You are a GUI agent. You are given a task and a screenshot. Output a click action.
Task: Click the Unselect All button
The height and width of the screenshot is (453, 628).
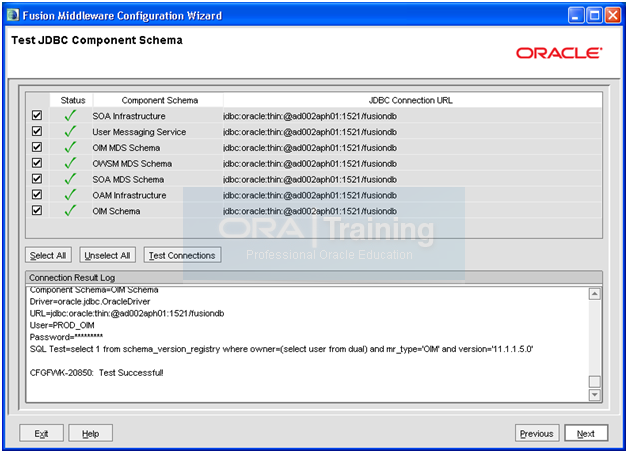point(107,255)
